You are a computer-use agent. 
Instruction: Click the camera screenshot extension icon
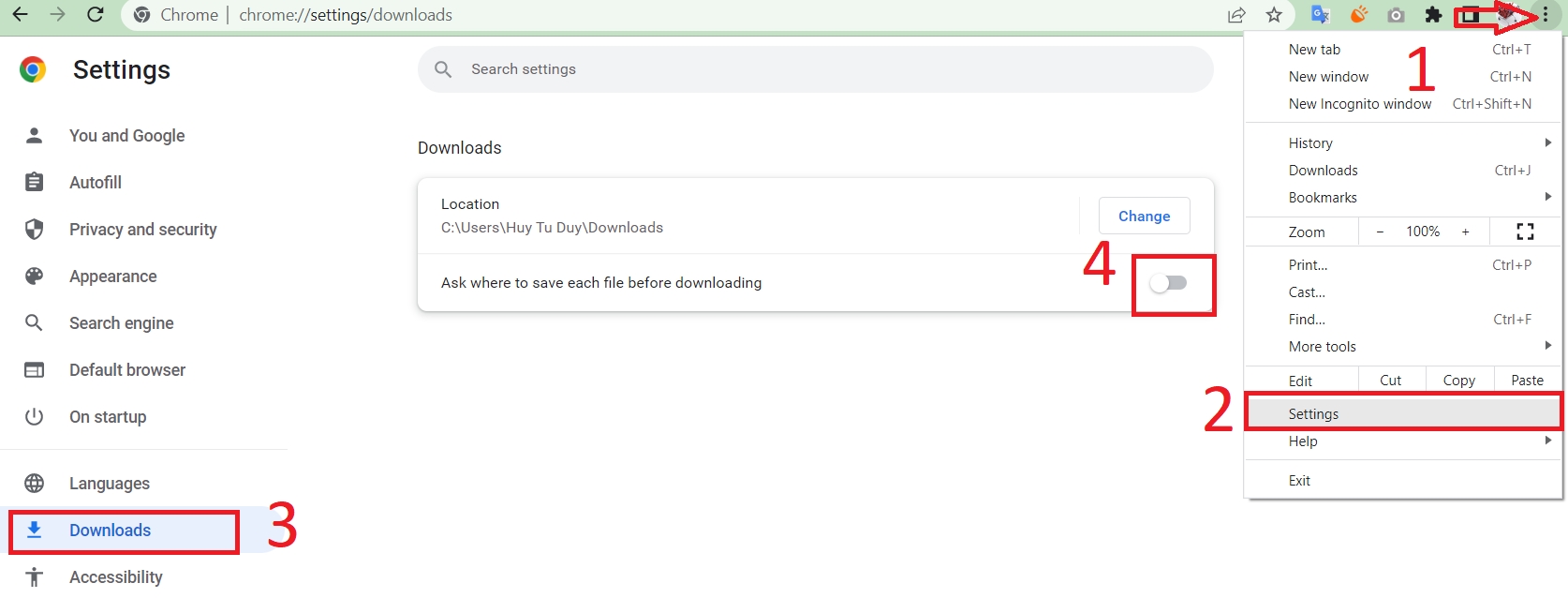click(1396, 15)
